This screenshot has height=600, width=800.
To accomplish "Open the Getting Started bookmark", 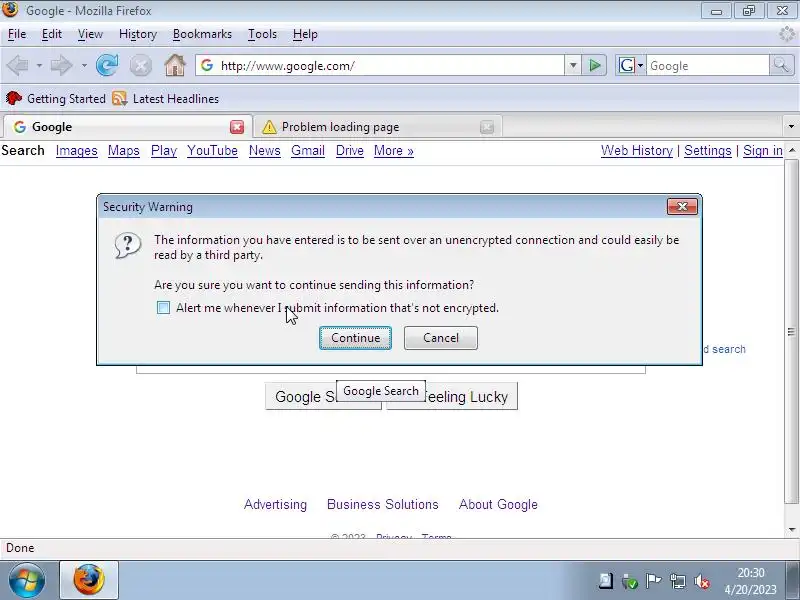I will [x=56, y=98].
